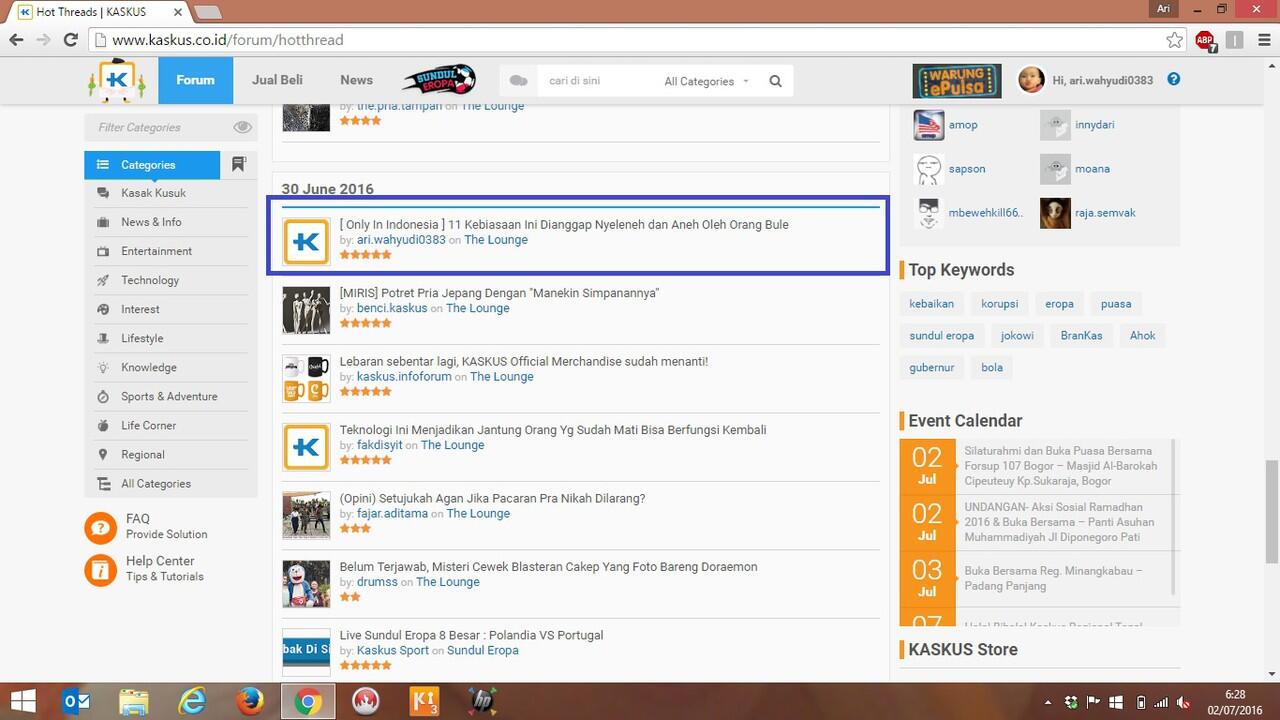The height and width of the screenshot is (720, 1280).
Task: Open the username ari.wahyudi0383 greeting
Action: (x=1102, y=80)
